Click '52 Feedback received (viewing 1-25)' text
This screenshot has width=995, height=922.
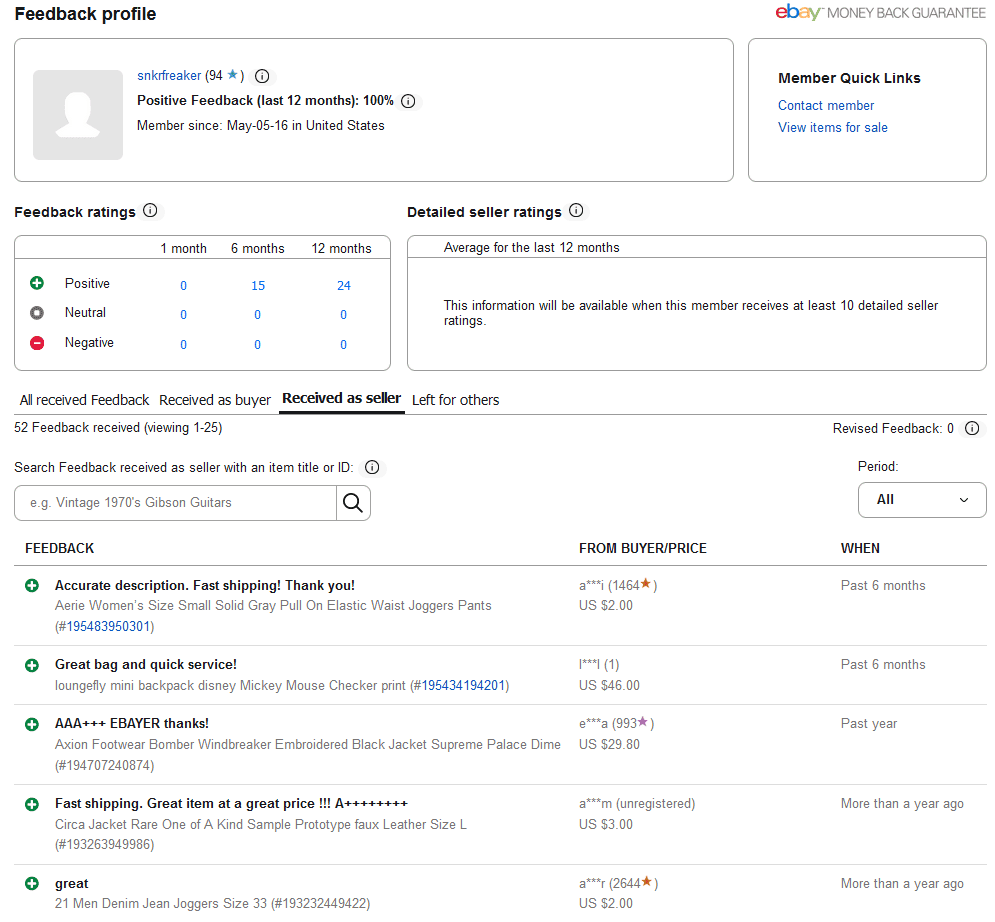pos(118,428)
